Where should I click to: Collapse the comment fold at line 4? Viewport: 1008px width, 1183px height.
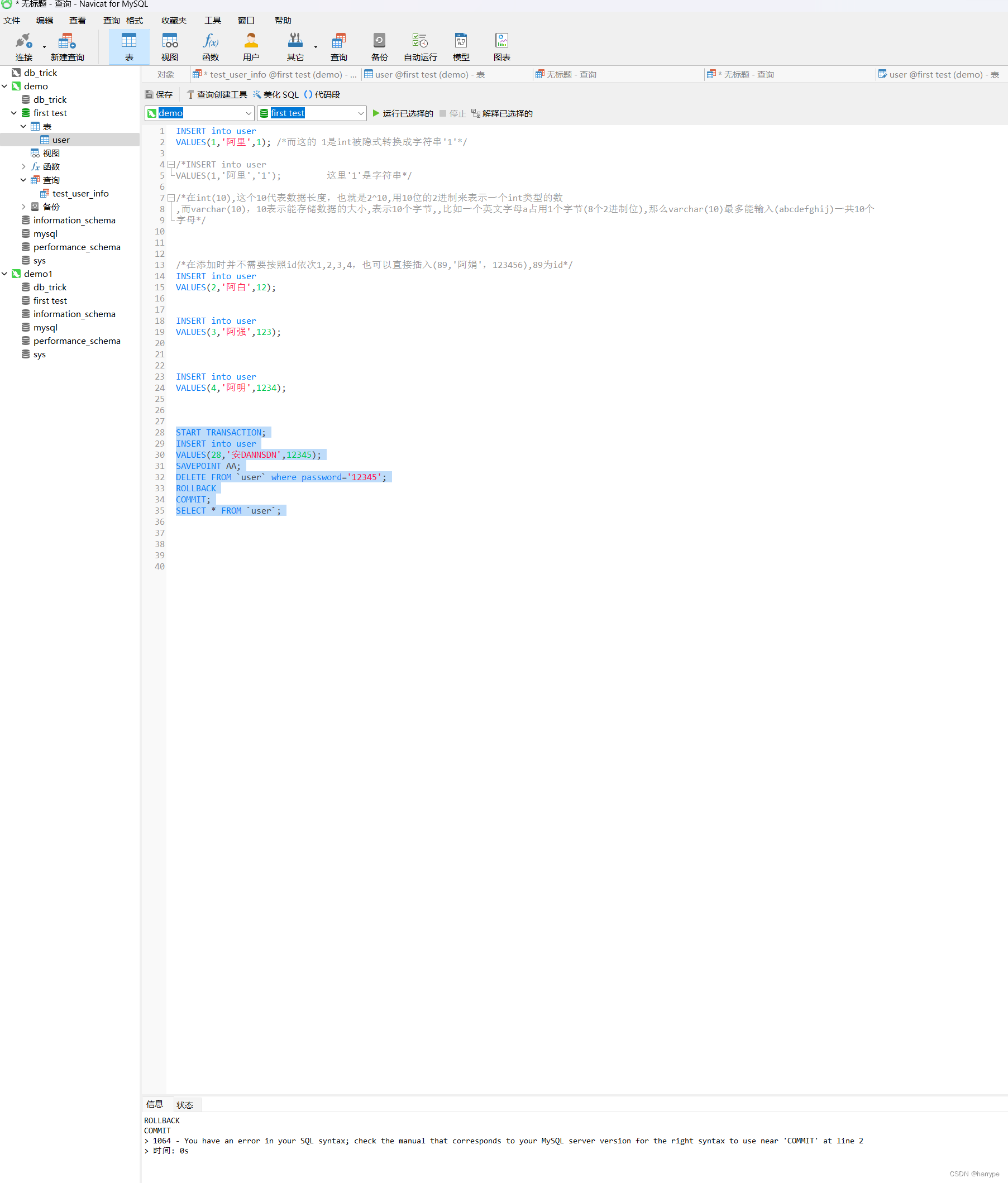tap(171, 165)
